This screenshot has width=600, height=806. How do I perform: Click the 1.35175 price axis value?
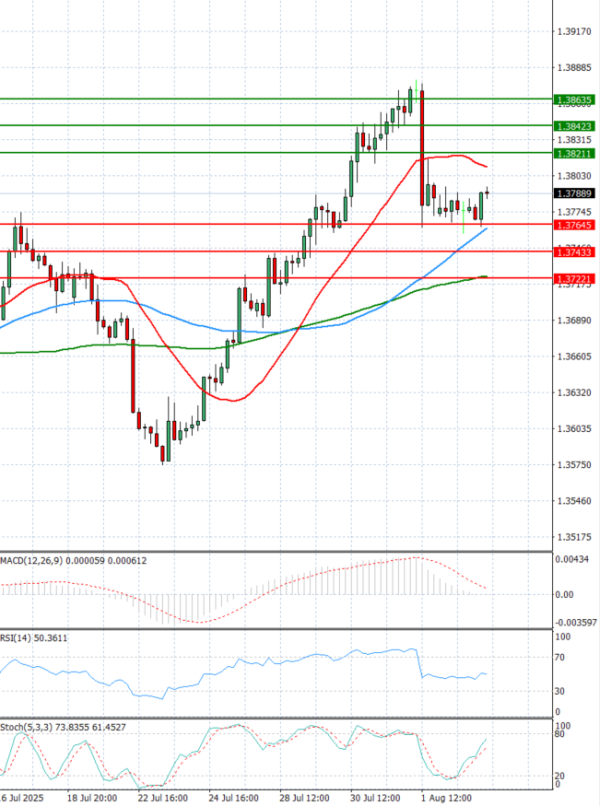(x=574, y=537)
